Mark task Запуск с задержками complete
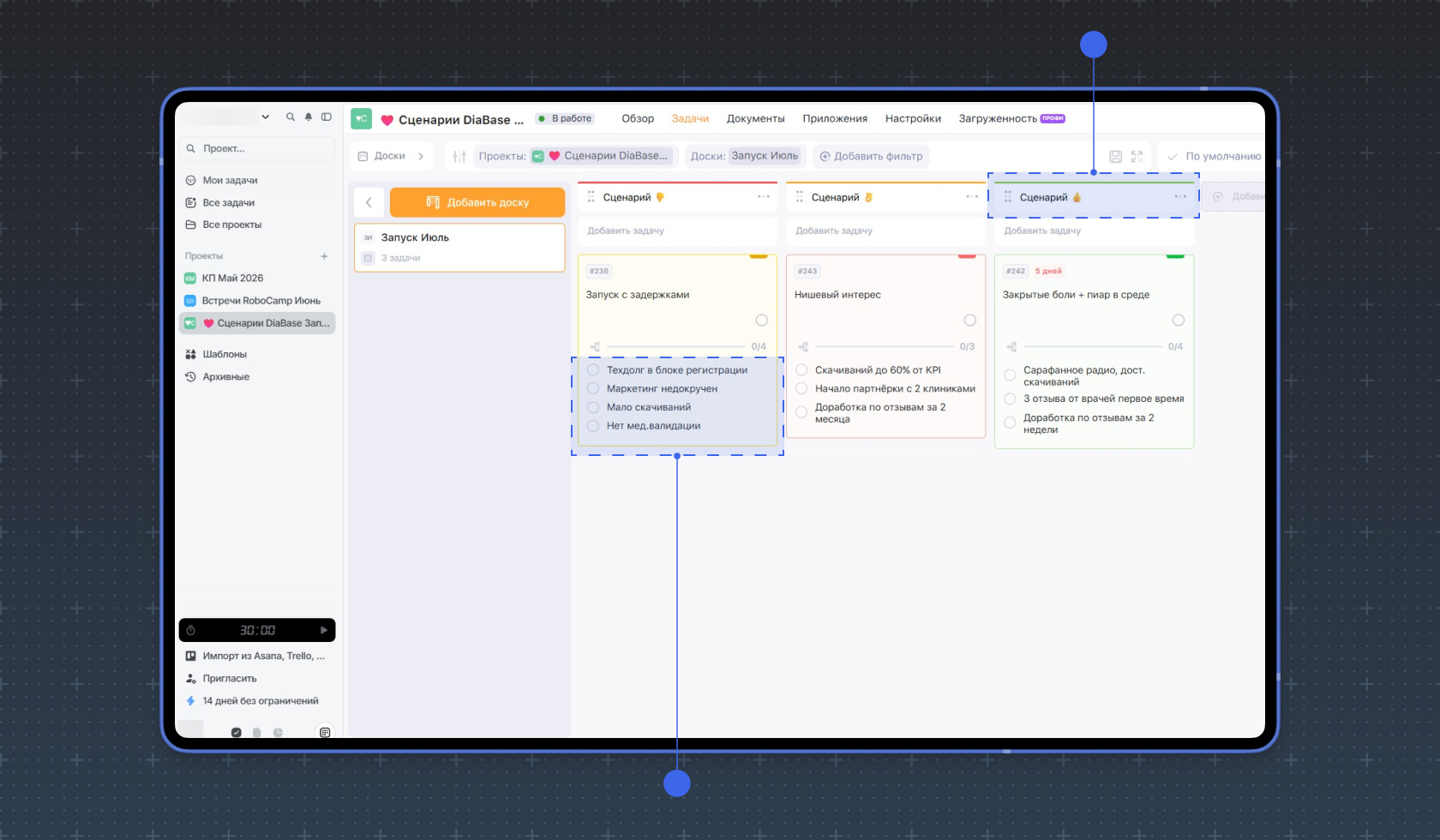 pos(761,321)
